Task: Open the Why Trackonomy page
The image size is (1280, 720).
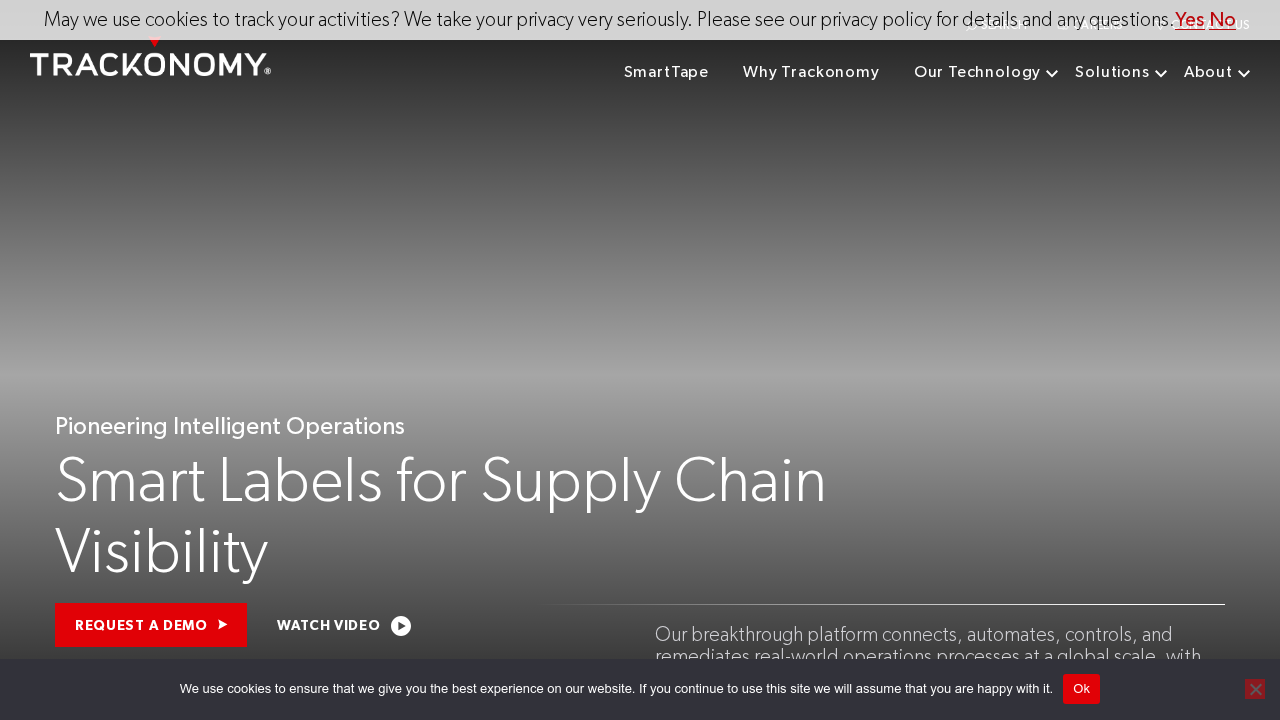Action: point(811,72)
